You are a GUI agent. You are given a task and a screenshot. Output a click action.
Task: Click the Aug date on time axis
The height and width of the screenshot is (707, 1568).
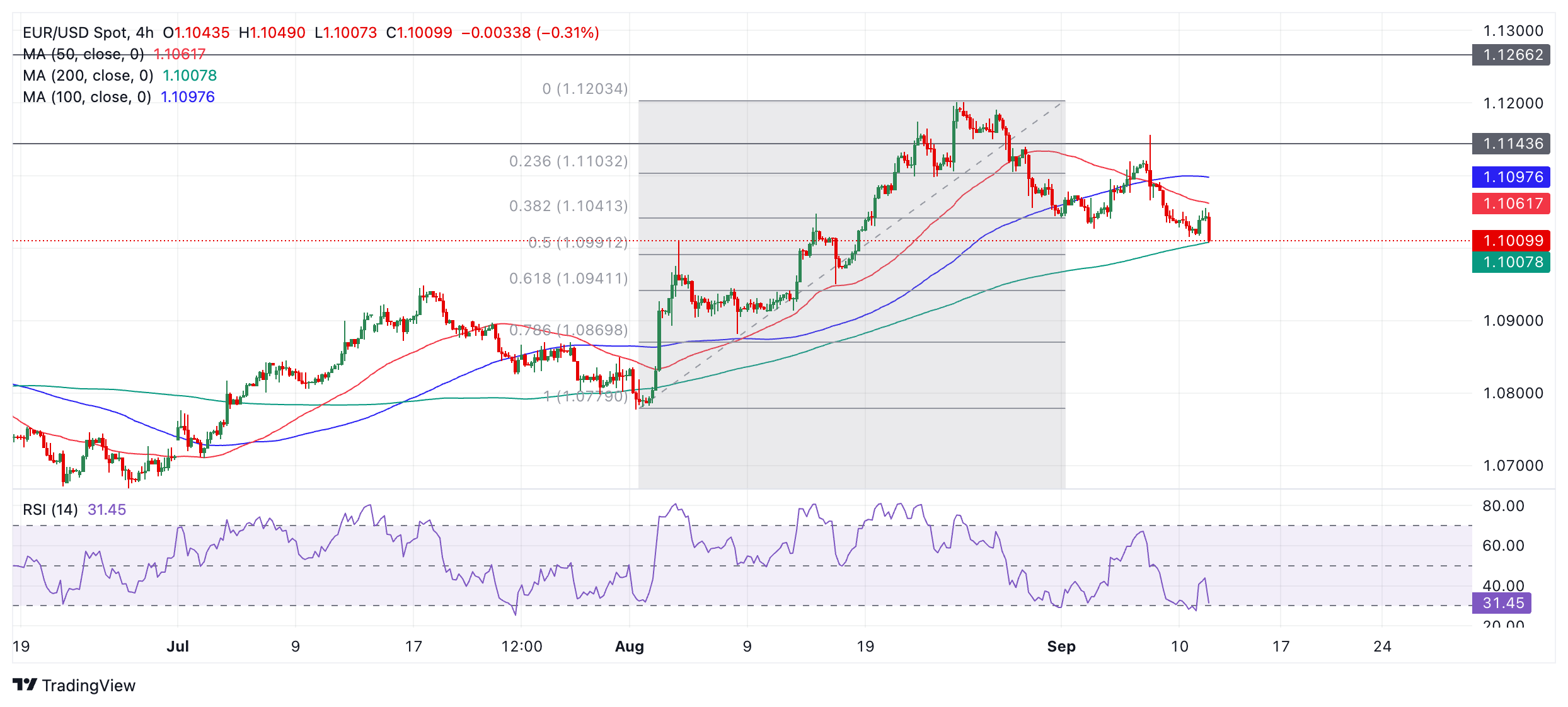[x=630, y=647]
